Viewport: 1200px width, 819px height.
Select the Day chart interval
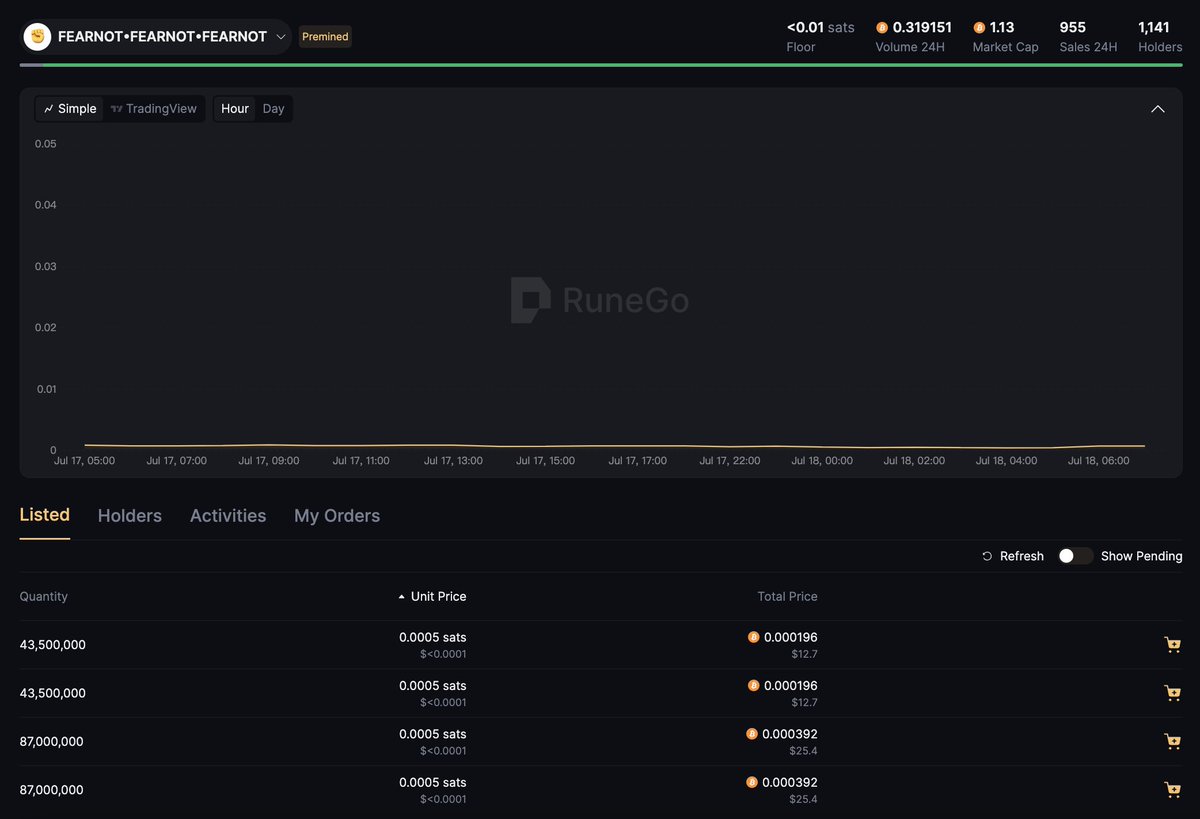[273, 108]
